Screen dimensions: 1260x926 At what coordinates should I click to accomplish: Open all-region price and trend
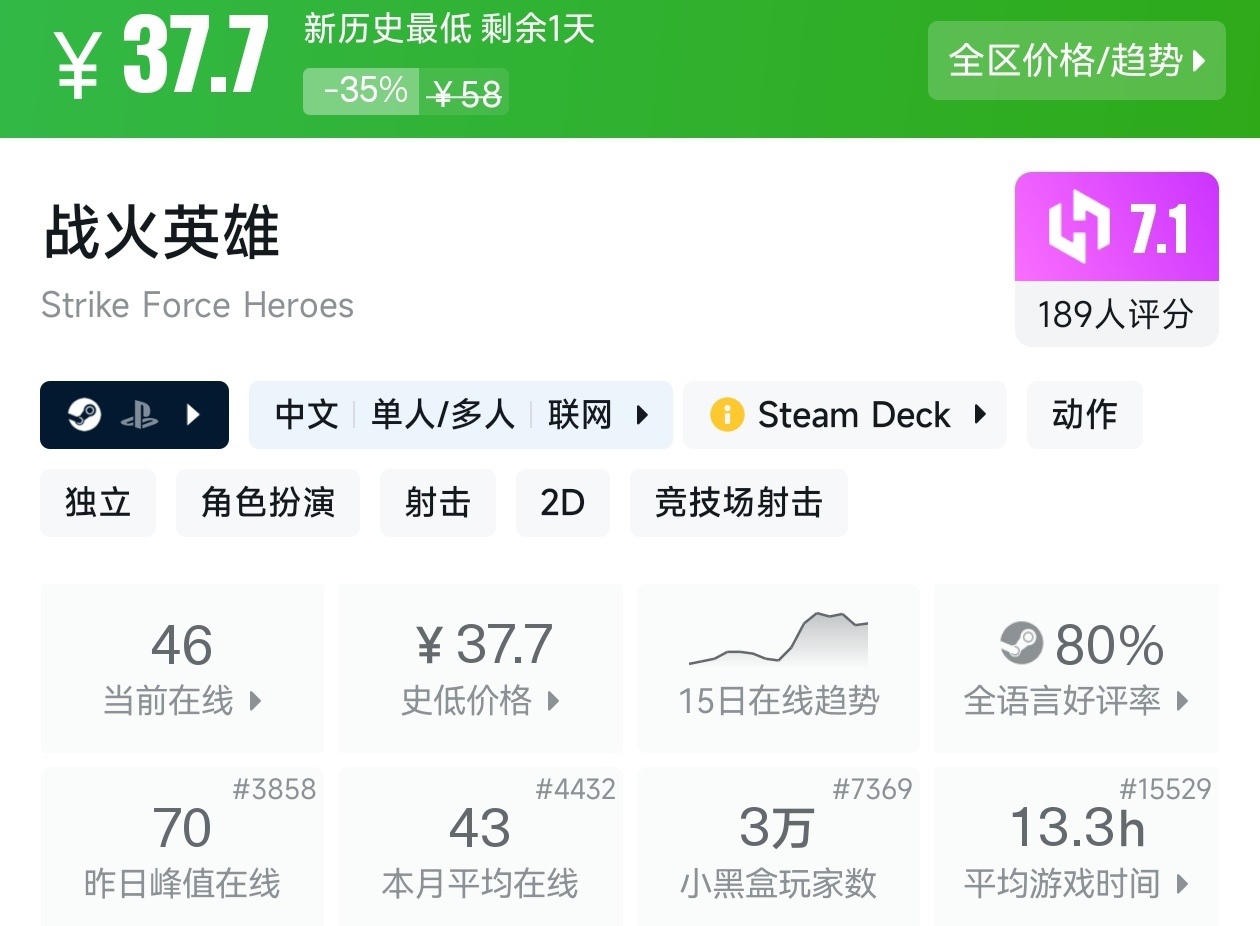(x=1076, y=61)
